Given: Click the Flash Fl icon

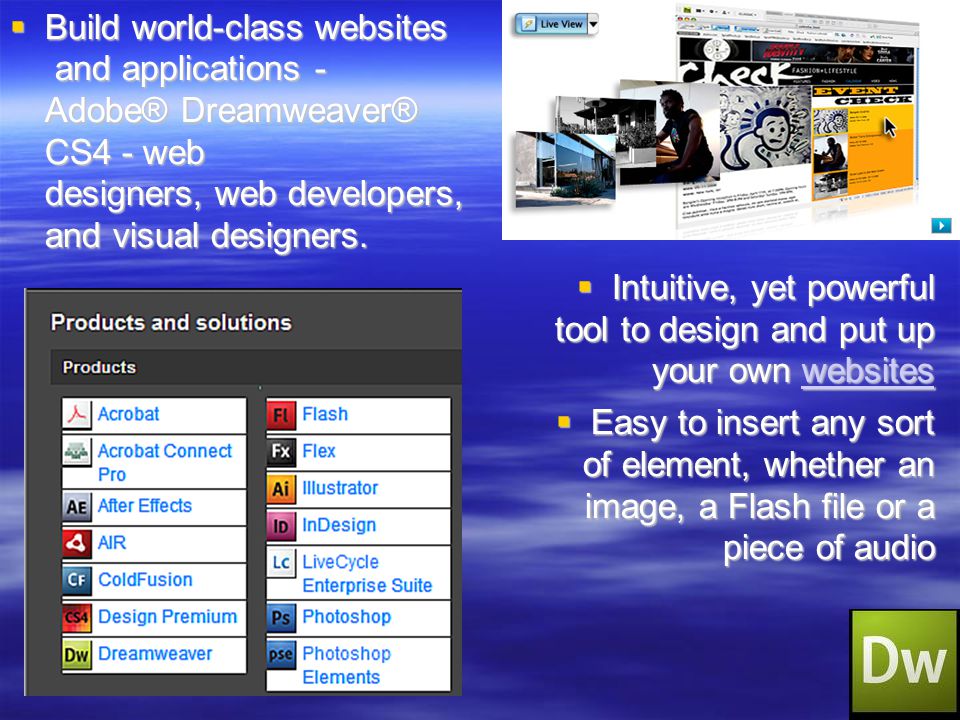Looking at the screenshot, I should click(x=281, y=414).
